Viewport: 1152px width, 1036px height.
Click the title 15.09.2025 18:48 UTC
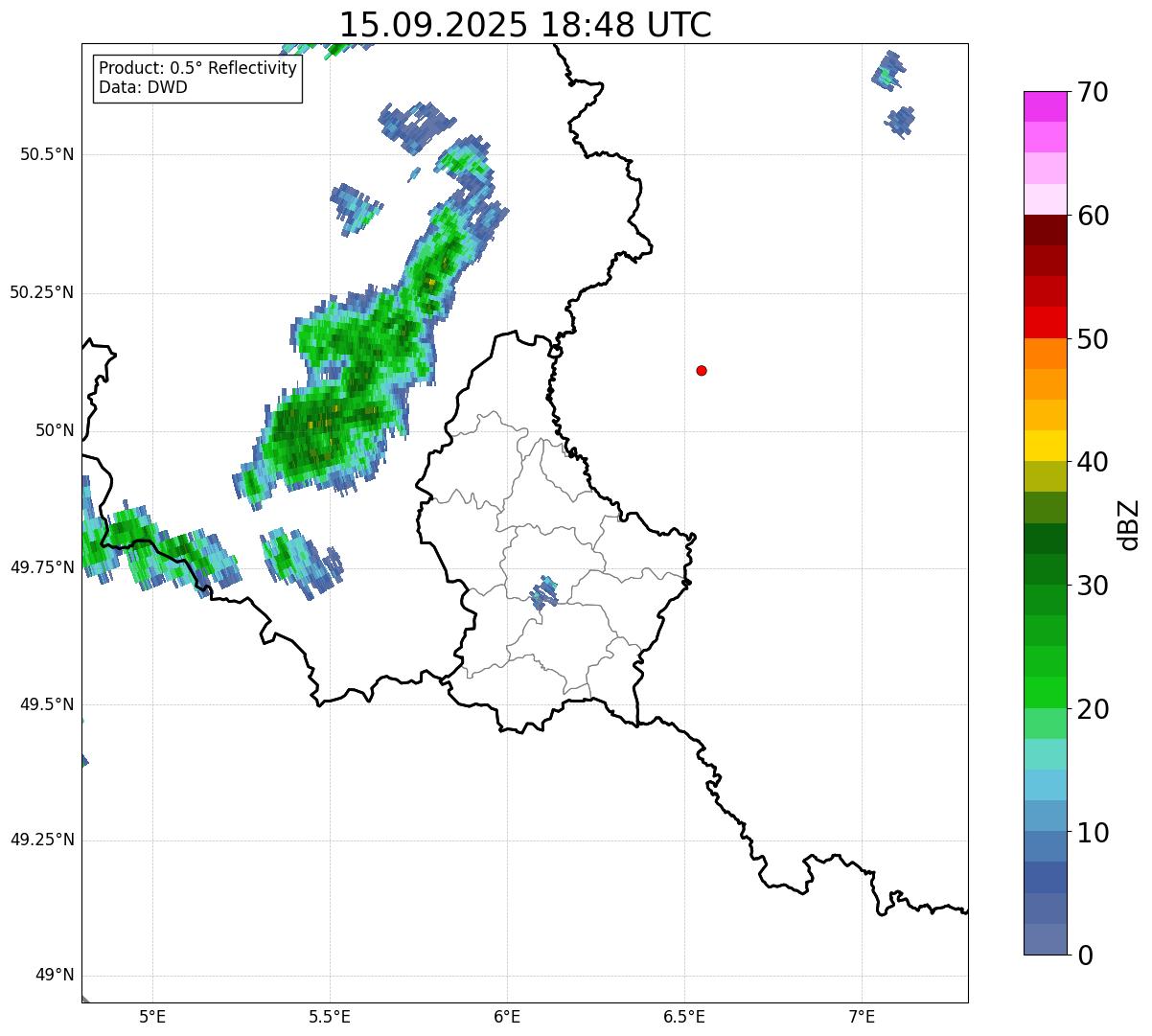click(x=525, y=25)
